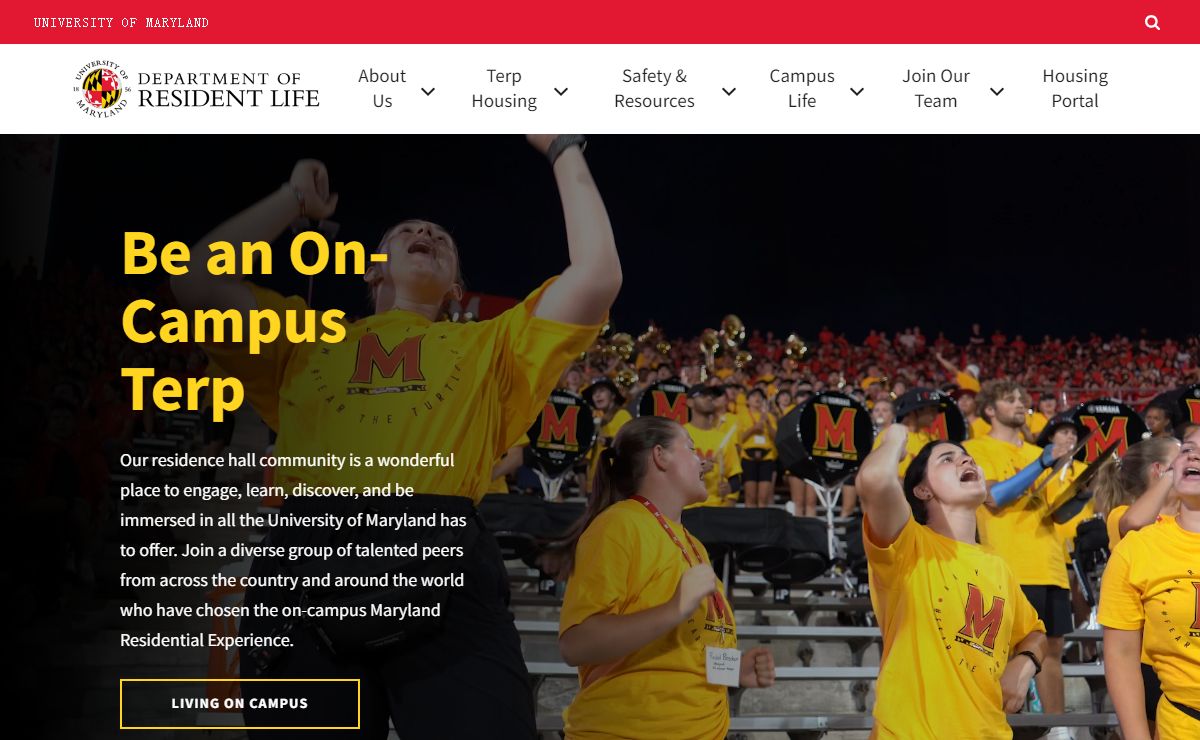This screenshot has width=1200, height=740.
Task: Click the University of Maryland top bar link
Action: click(121, 22)
